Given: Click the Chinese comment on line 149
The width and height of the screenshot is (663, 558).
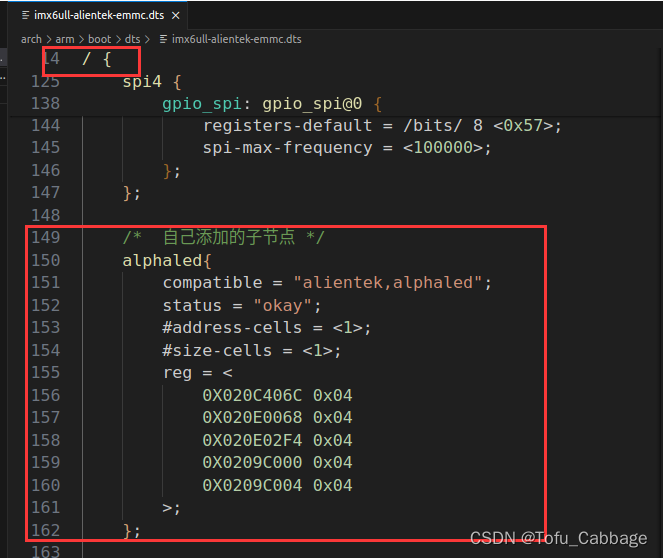Looking at the screenshot, I should [223, 237].
